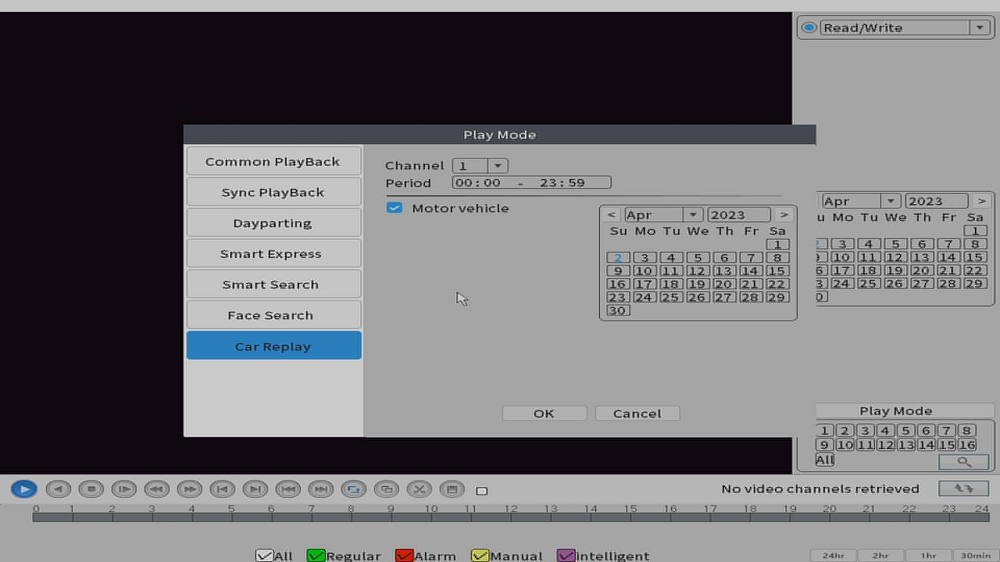Click the refresh arrows button
Screen dimensions: 1000x562
964,489
